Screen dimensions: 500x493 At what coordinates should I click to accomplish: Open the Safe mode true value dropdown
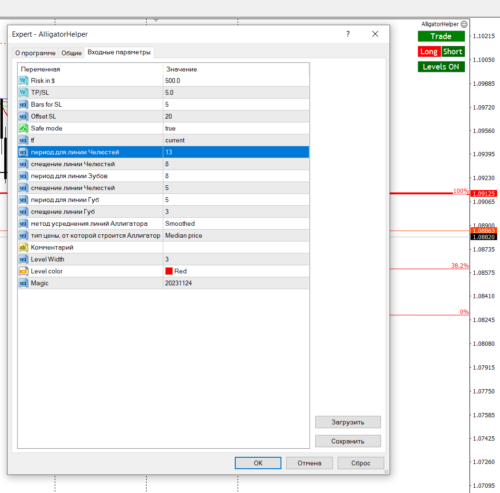click(x=236, y=128)
